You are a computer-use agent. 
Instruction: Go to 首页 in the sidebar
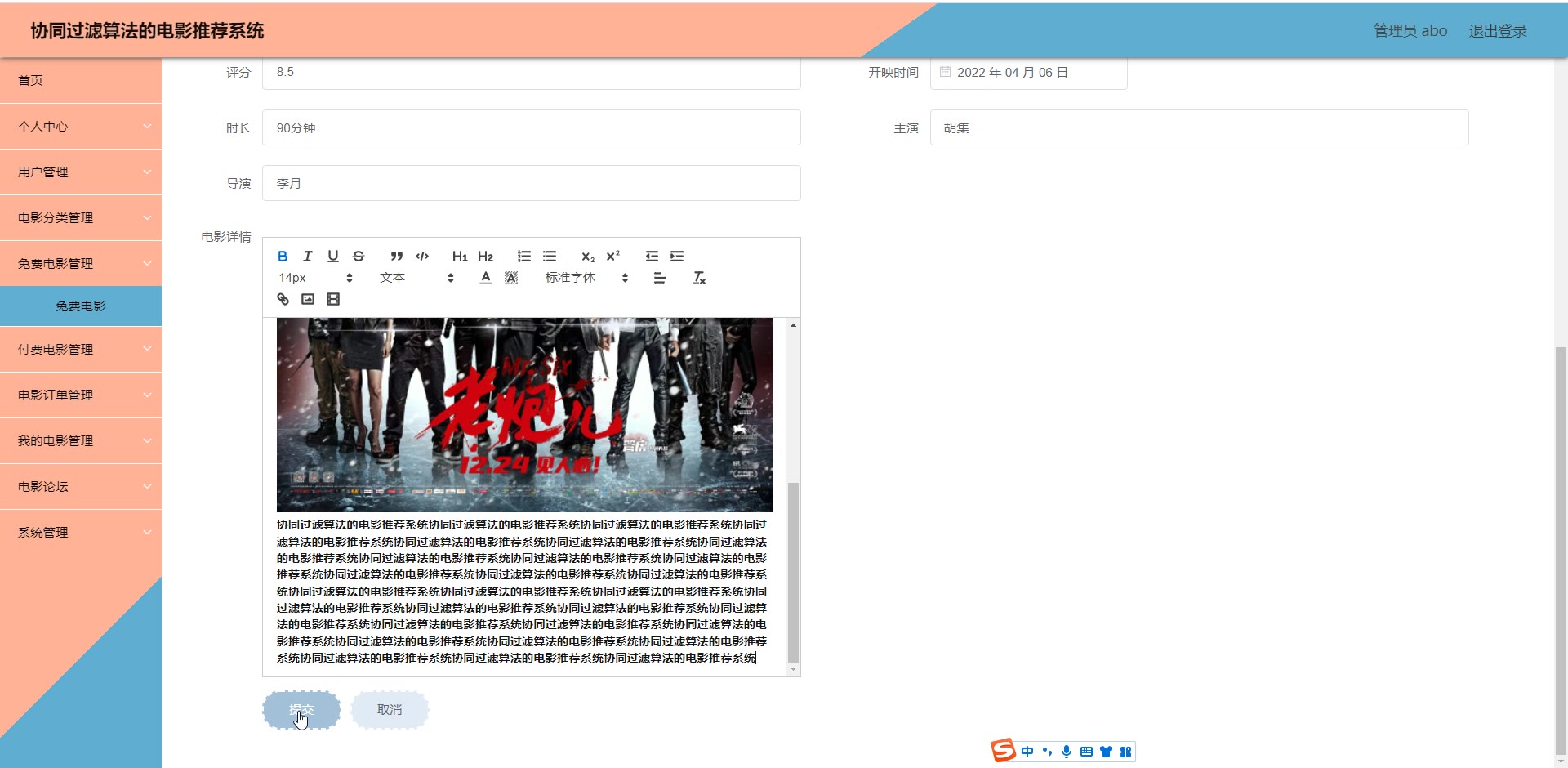coord(81,81)
